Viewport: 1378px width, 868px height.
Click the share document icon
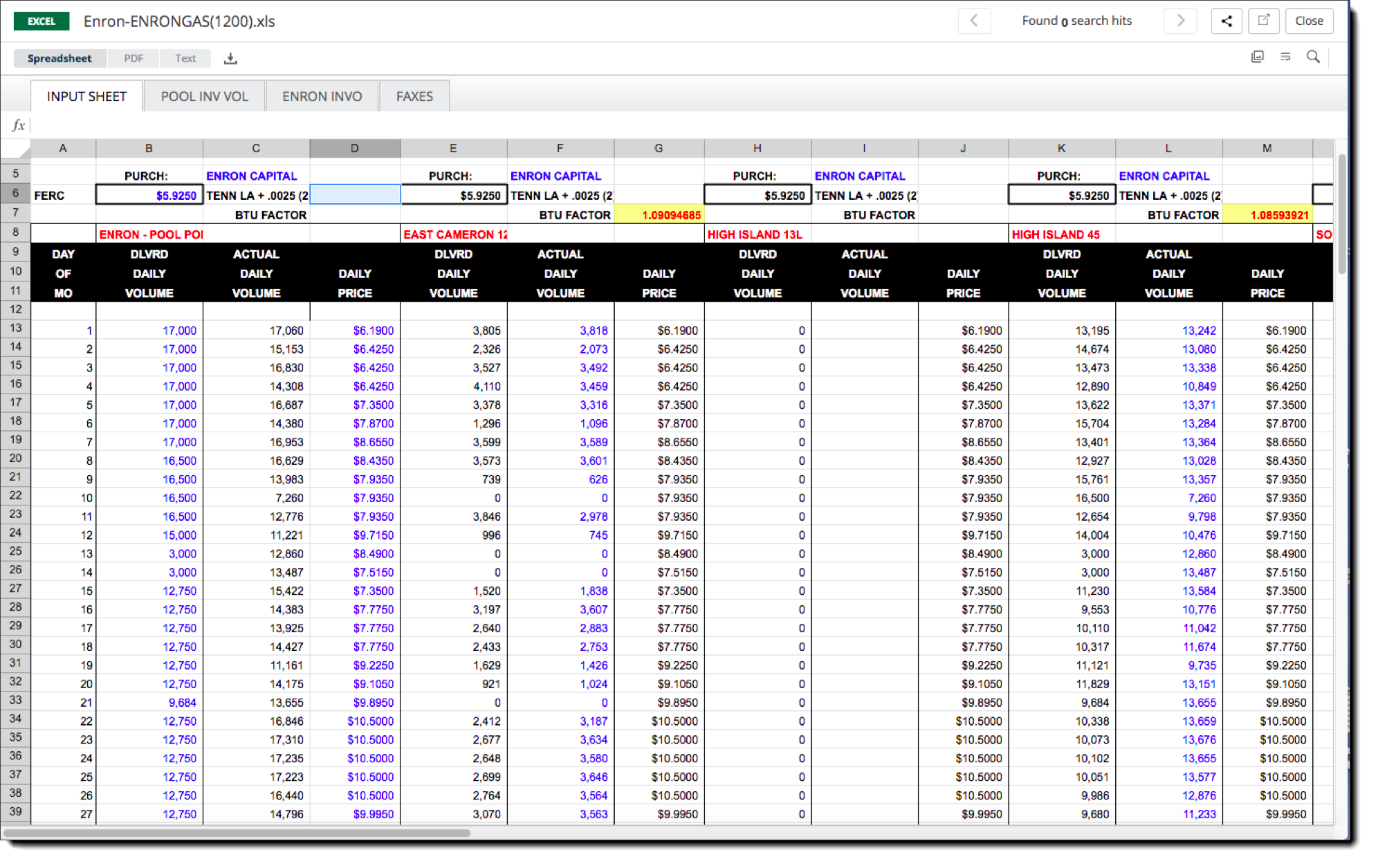tap(1227, 21)
